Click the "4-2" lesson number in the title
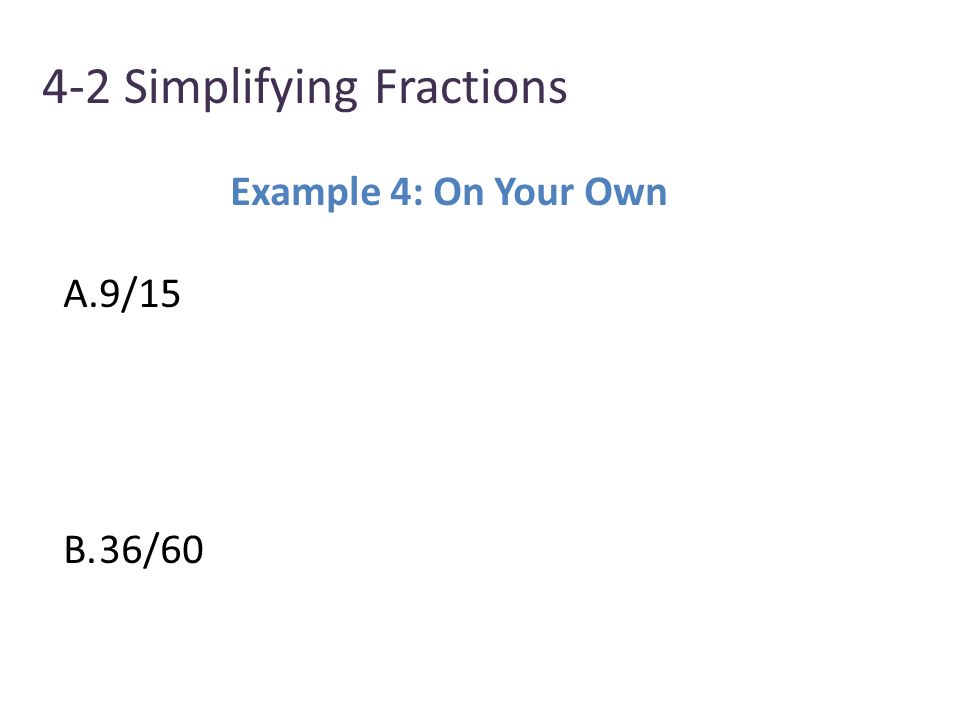Screen dimensions: 960x720 coord(76,86)
